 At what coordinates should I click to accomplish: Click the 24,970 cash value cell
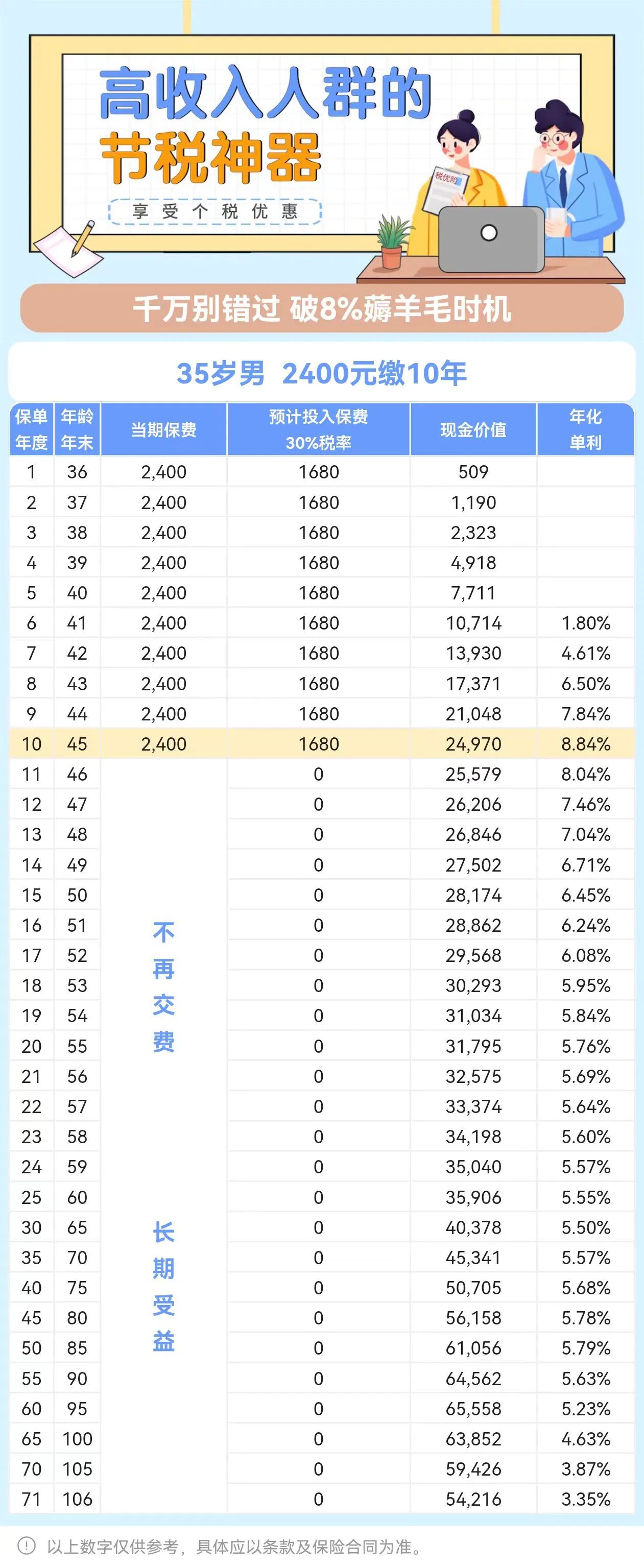pyautogui.click(x=473, y=744)
